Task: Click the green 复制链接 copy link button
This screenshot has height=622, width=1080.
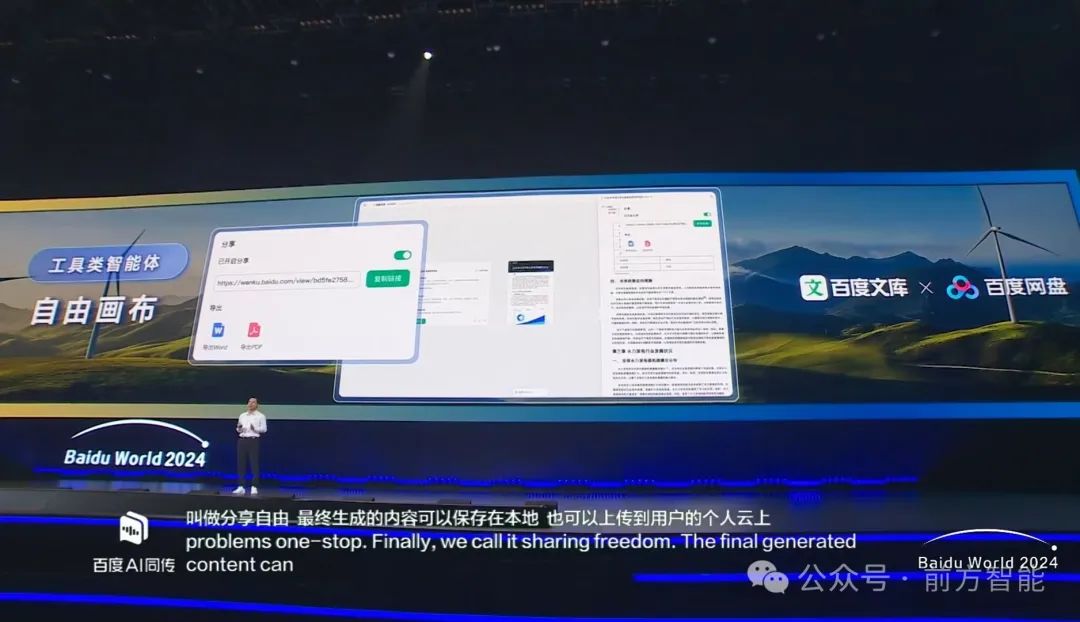Action: (388, 279)
